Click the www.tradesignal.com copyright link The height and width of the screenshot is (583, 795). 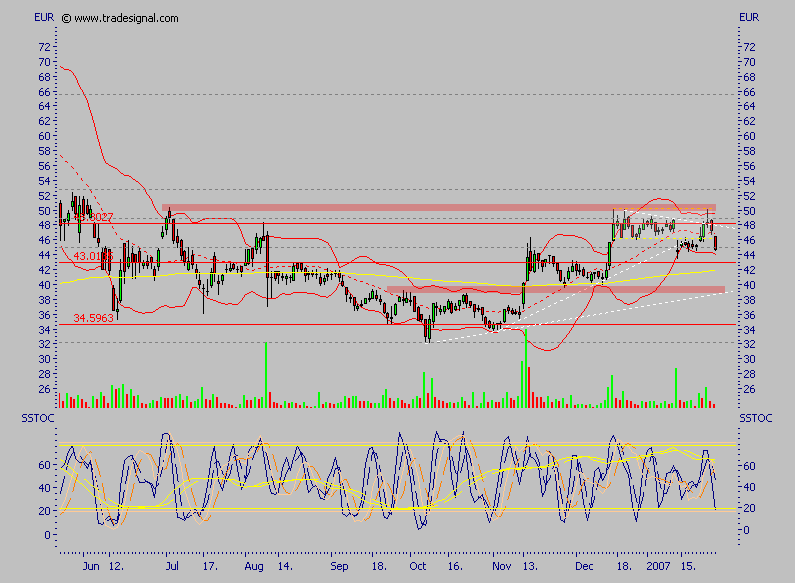pos(126,18)
